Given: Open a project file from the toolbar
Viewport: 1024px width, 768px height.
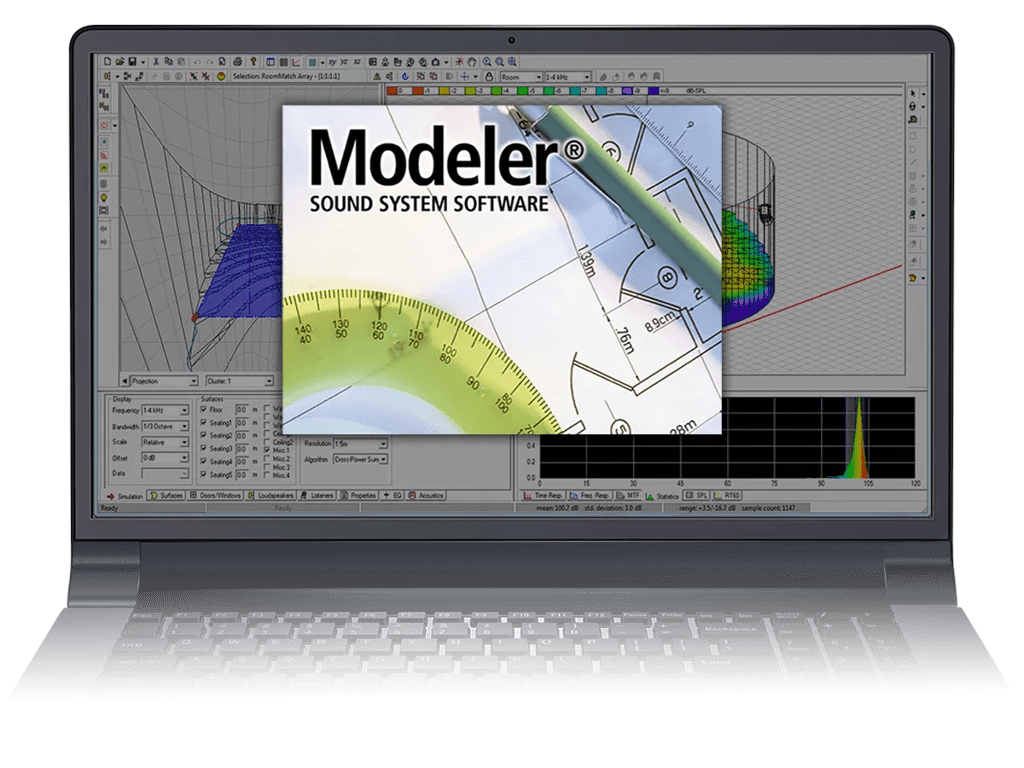Looking at the screenshot, I should pos(119,62).
